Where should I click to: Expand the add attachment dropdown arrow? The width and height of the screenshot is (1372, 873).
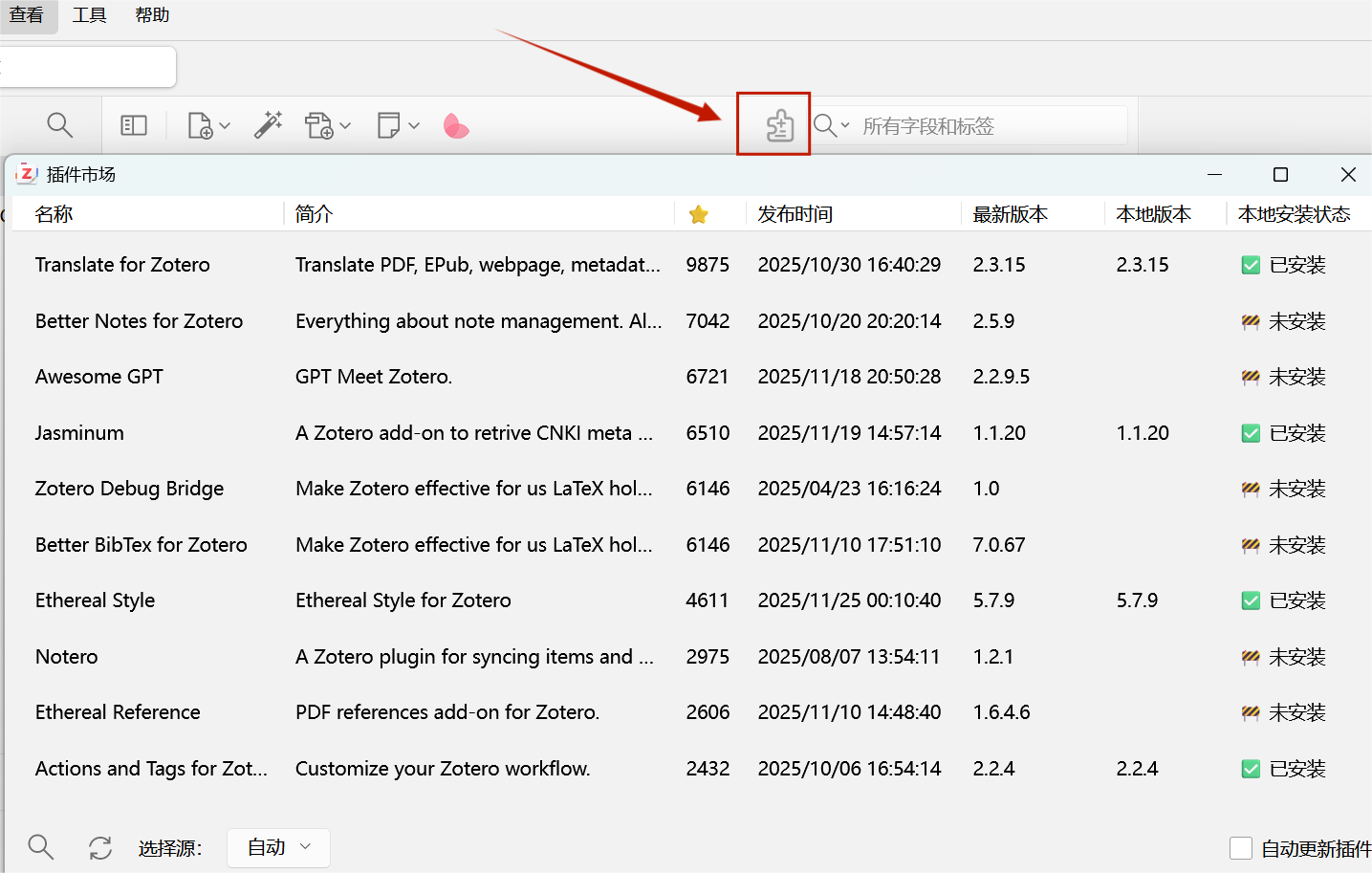pos(345,125)
